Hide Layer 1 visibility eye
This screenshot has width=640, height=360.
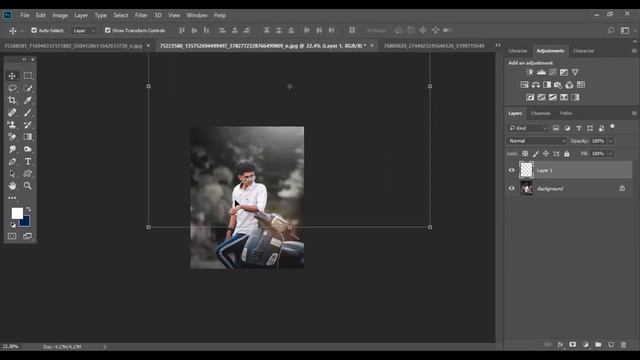(x=511, y=170)
